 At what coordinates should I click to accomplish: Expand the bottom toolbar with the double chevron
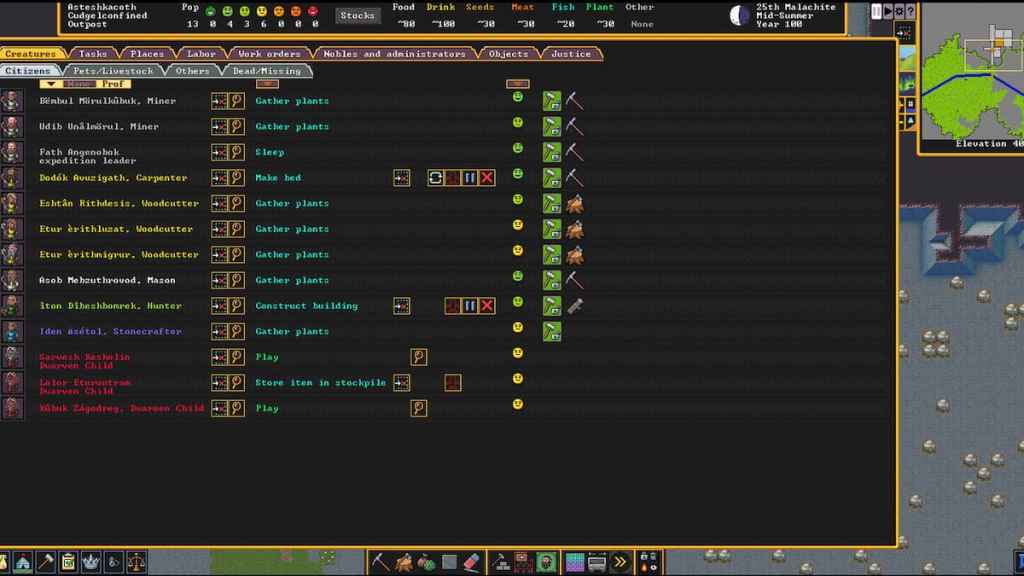coord(618,561)
